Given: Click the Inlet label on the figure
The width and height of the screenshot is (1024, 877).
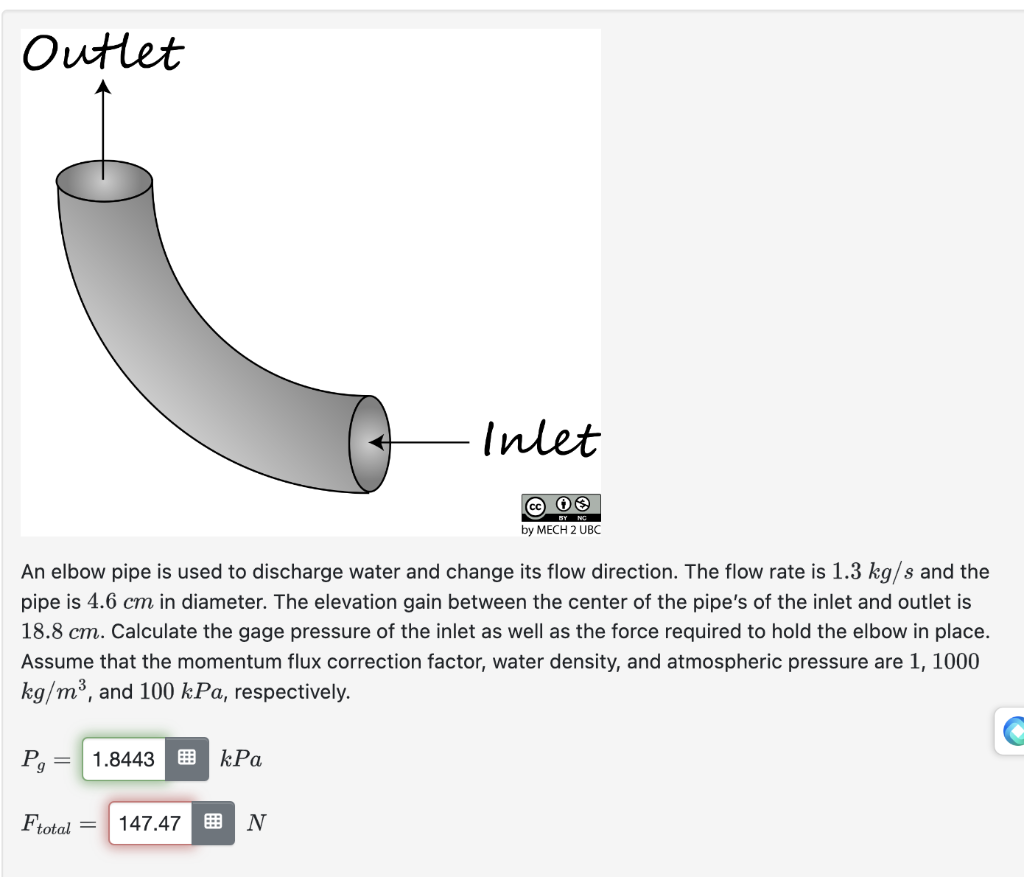Looking at the screenshot, I should tap(540, 440).
